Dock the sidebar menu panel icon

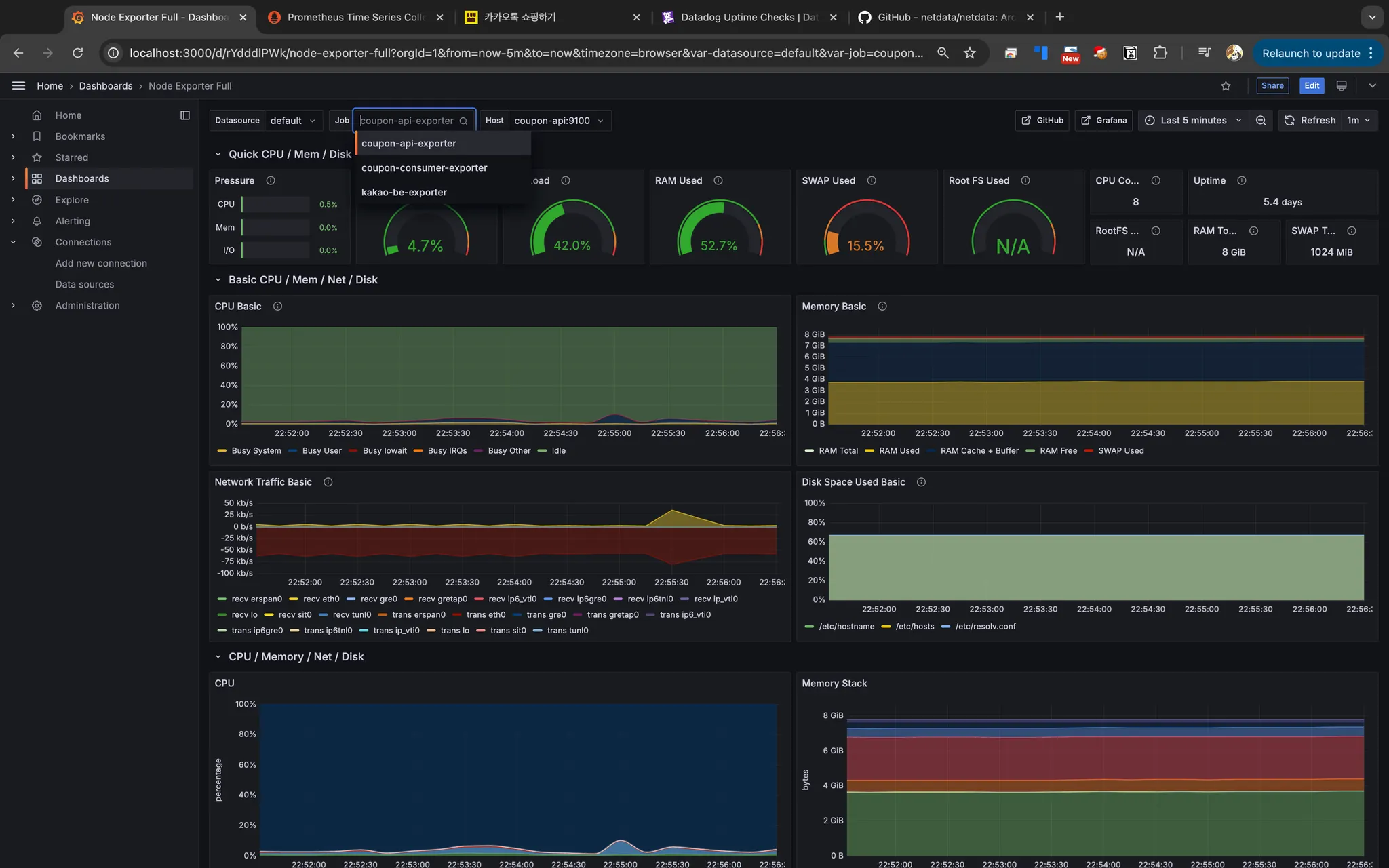coord(184,115)
